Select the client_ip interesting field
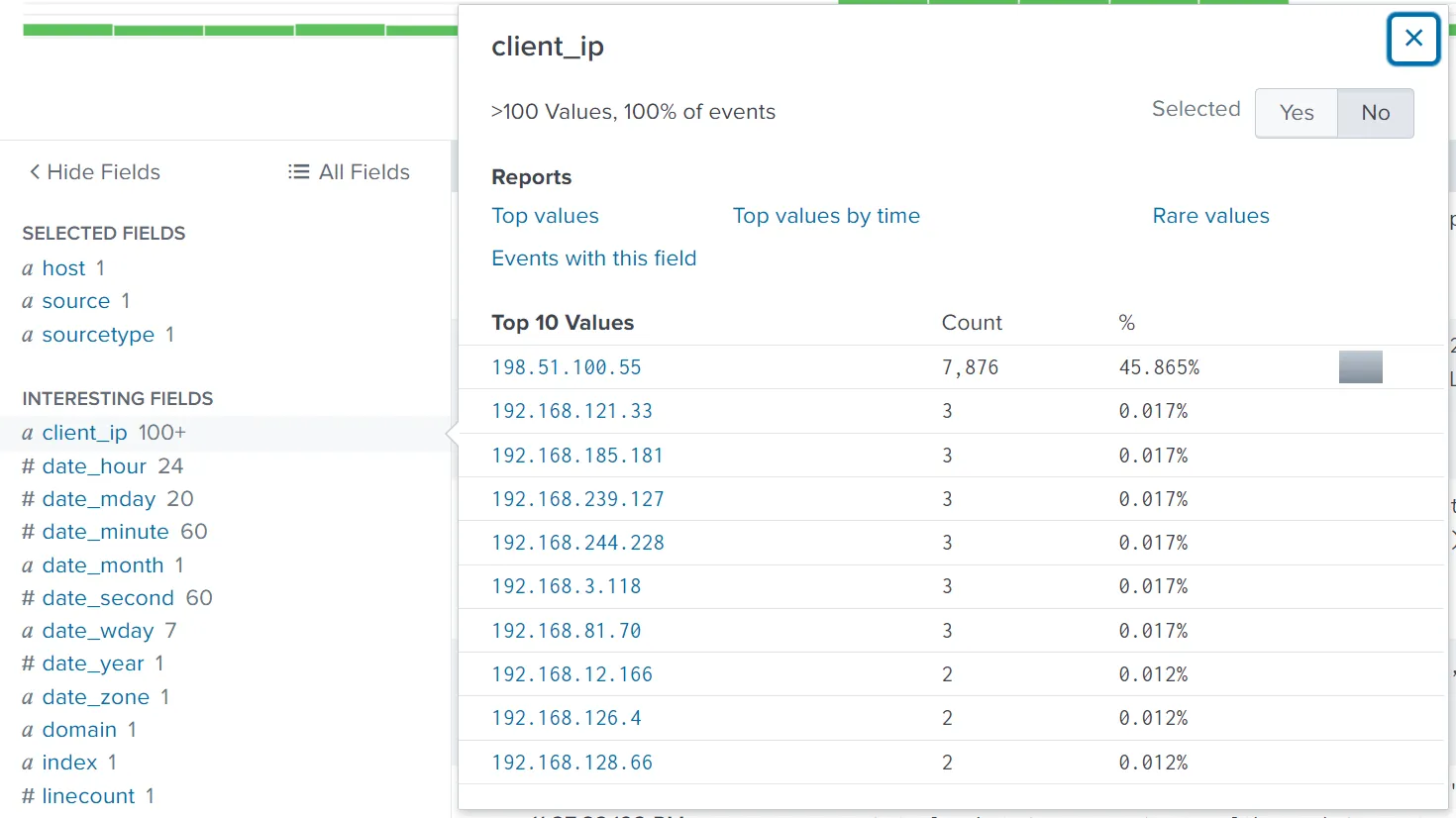Viewport: 1456px width, 818px height. point(84,433)
